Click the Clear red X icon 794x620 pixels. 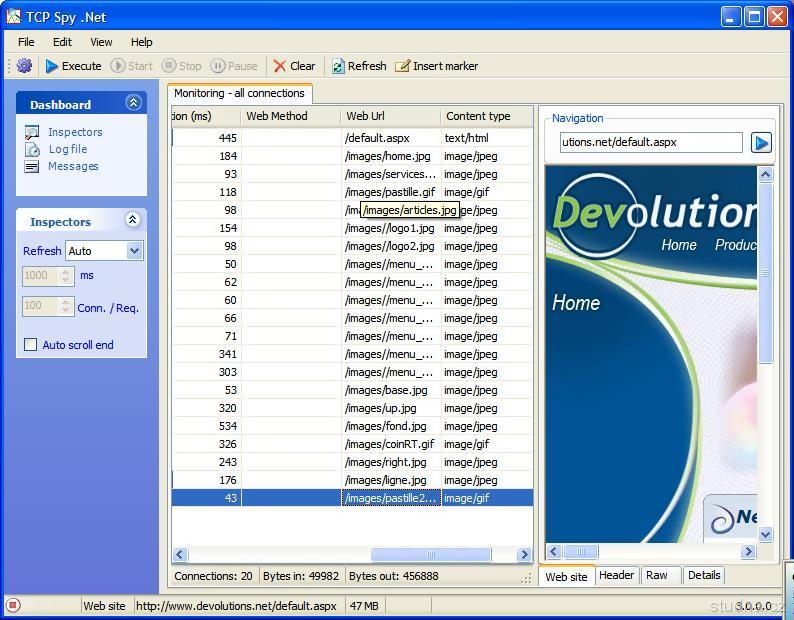(x=280, y=66)
